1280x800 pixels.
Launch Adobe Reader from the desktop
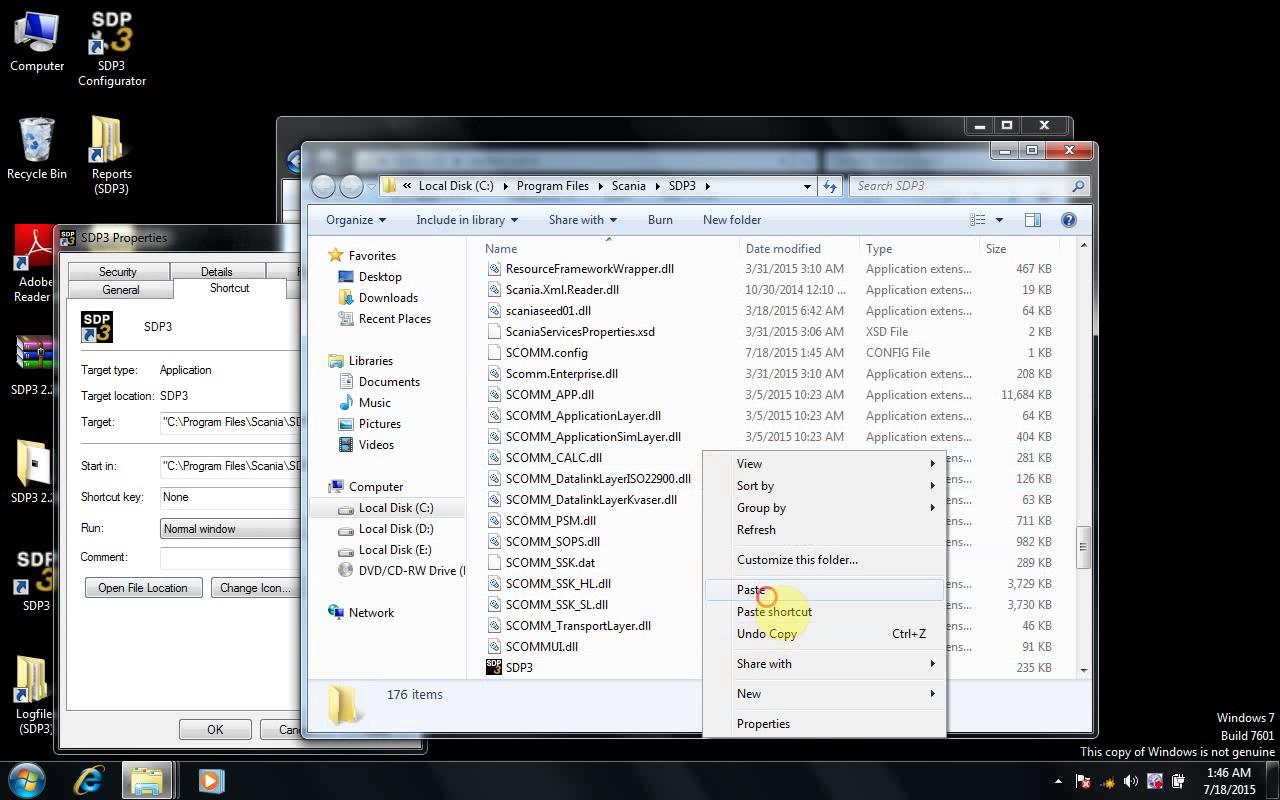tap(33, 264)
